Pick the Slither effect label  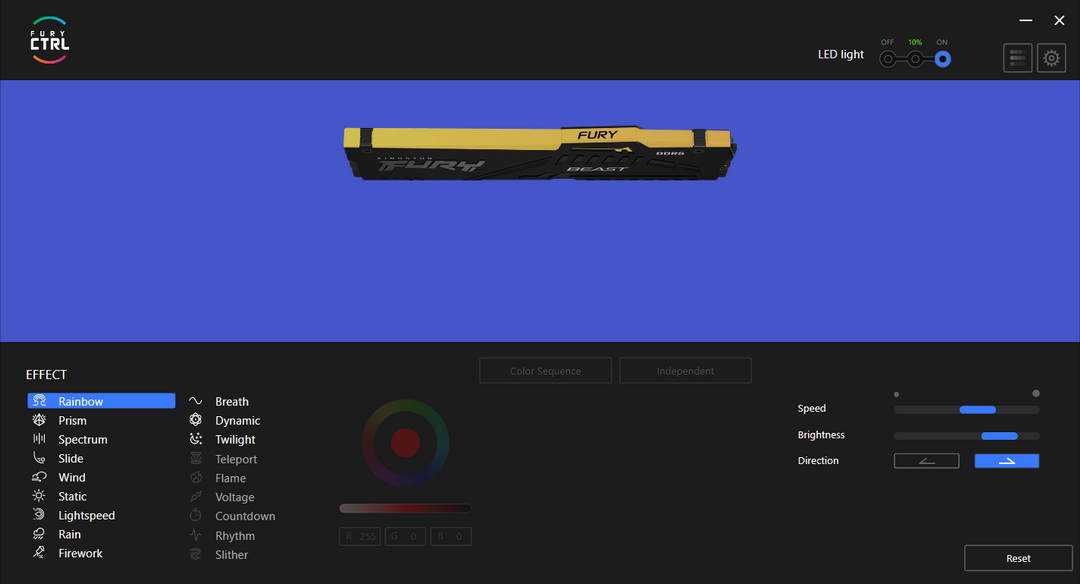click(231, 554)
